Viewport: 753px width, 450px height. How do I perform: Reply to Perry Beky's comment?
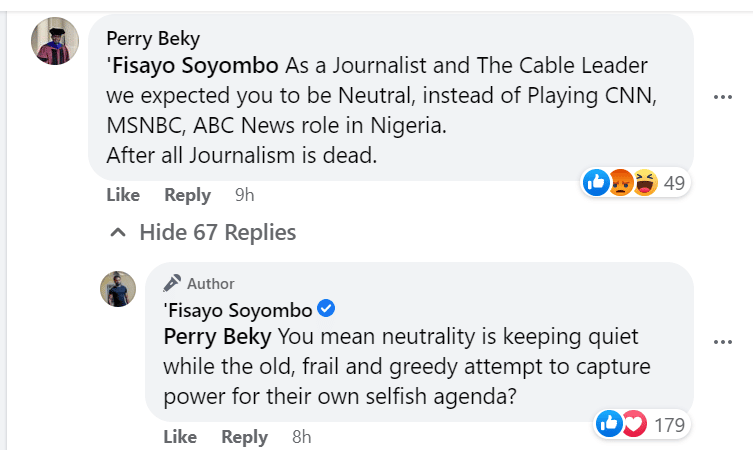[x=187, y=195]
